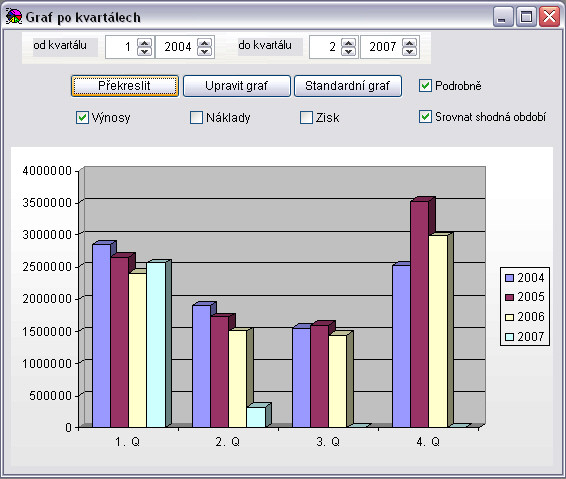The image size is (566, 479).
Task: Minimize the Graf po kvartálech window
Action: [x=503, y=17]
